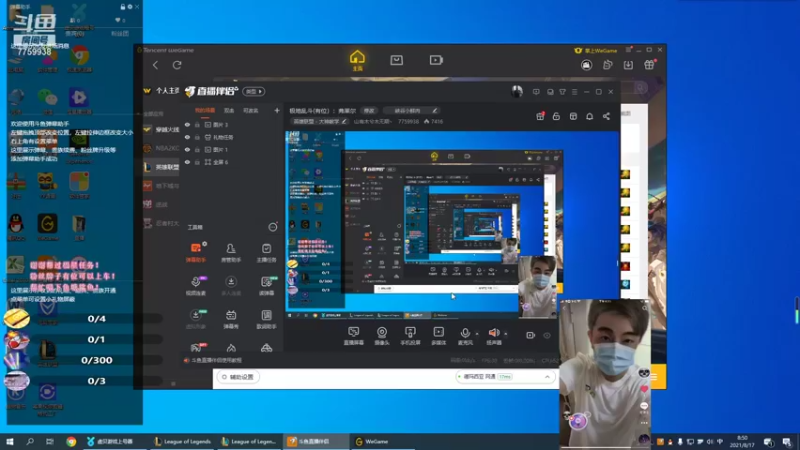Viewport: 800px width, 450px height.
Task: Expand speaker options arrow
Action: pyautogui.click(x=506, y=334)
